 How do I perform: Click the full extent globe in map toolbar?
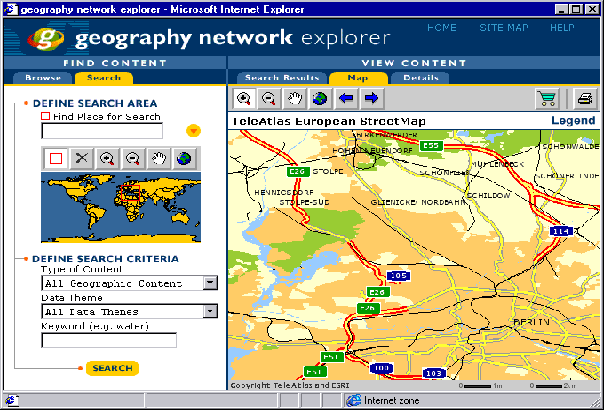[320, 98]
